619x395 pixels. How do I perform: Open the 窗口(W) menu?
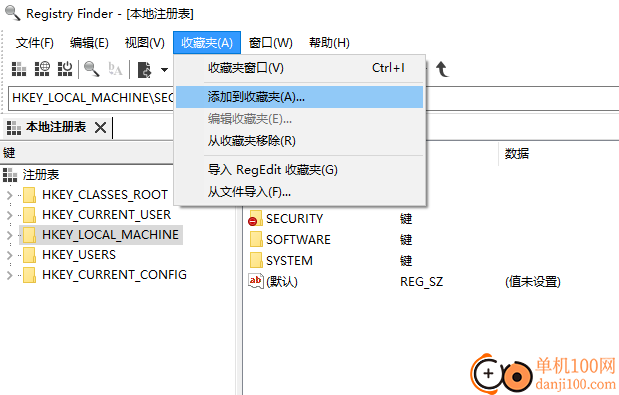coord(271,43)
